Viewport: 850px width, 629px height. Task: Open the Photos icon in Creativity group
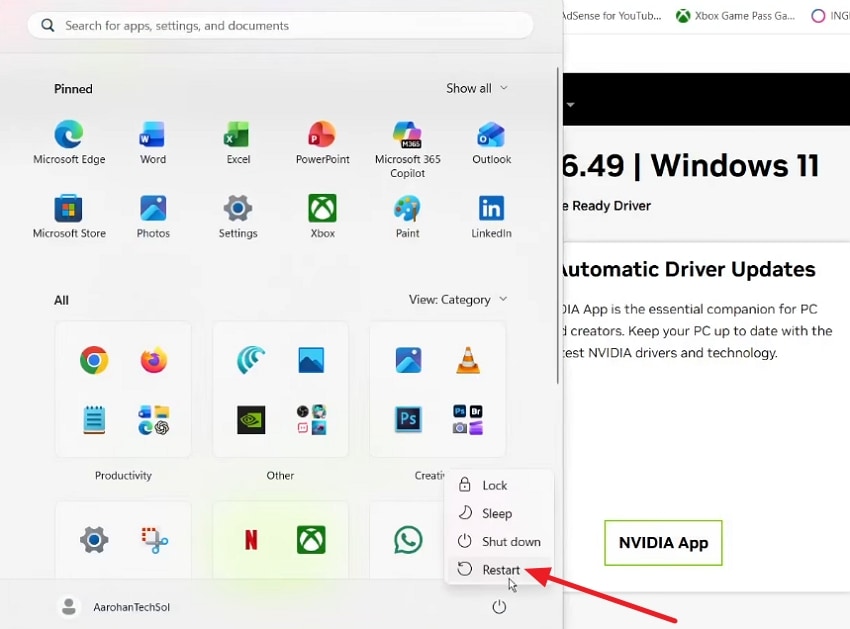tap(408, 360)
